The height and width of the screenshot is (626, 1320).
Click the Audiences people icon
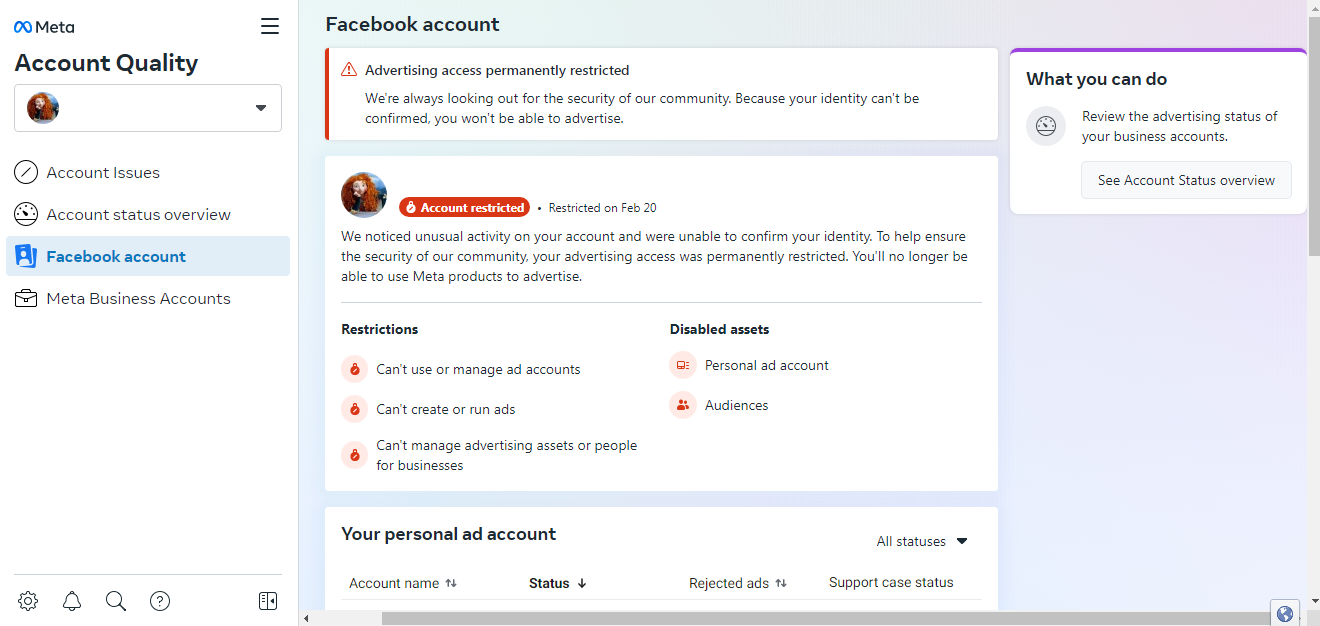(683, 405)
